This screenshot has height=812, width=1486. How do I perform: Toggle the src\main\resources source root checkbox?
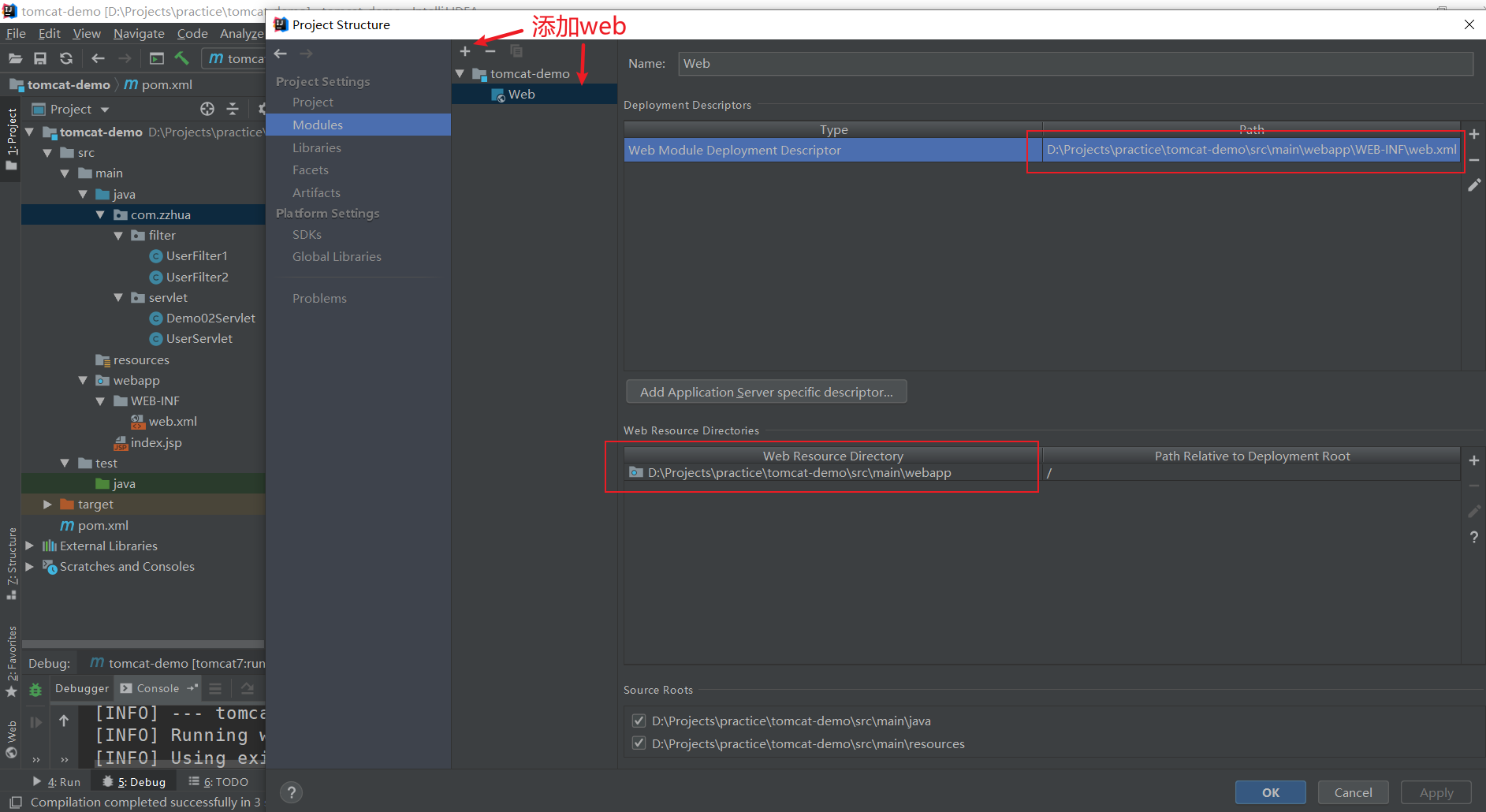[x=639, y=743]
